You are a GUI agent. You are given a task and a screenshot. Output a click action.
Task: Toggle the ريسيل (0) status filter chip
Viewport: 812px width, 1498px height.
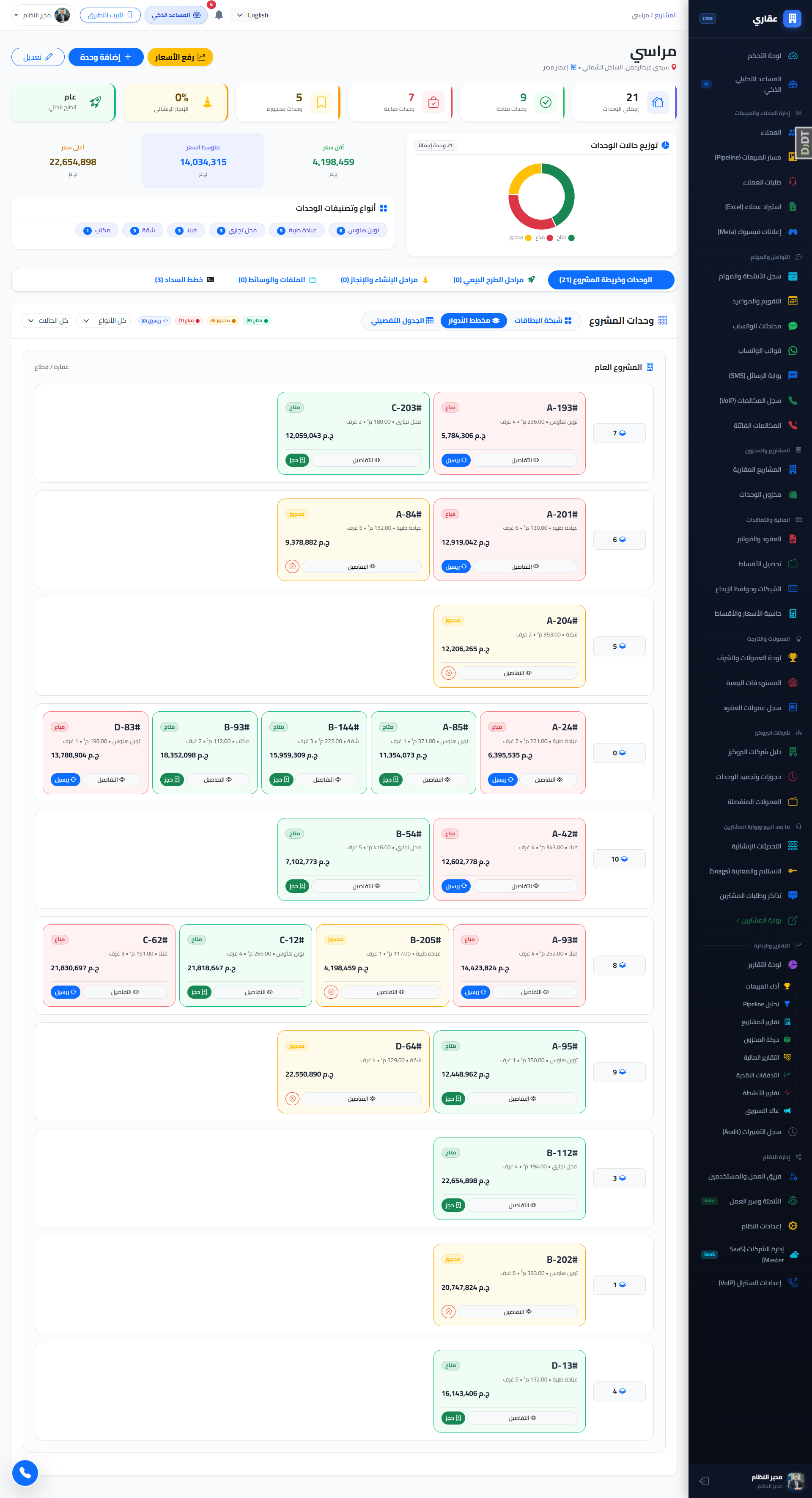click(x=155, y=321)
